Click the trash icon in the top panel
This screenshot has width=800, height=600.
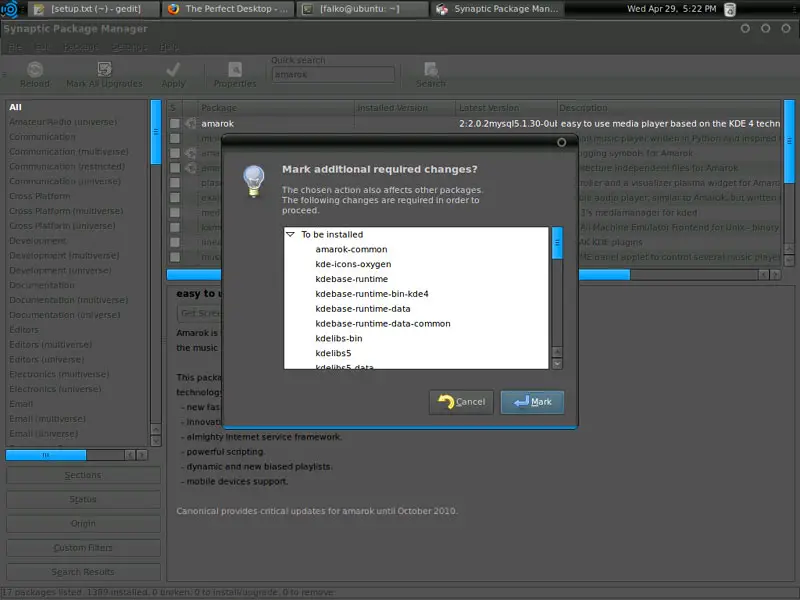click(730, 9)
